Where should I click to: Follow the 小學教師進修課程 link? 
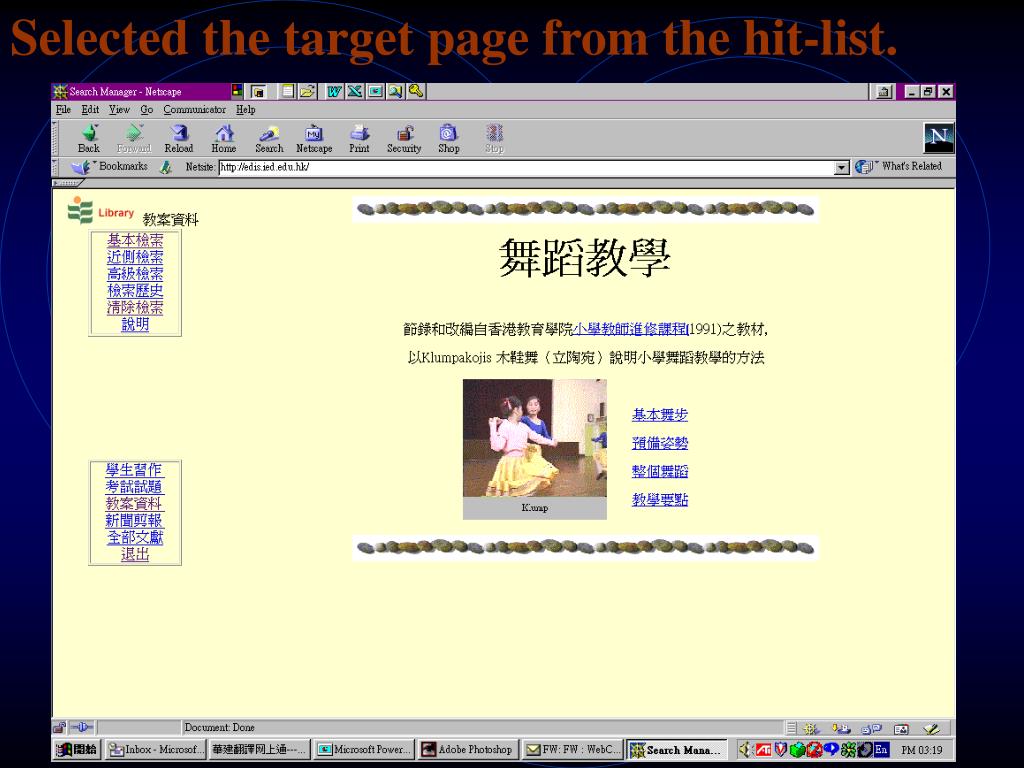coord(630,330)
